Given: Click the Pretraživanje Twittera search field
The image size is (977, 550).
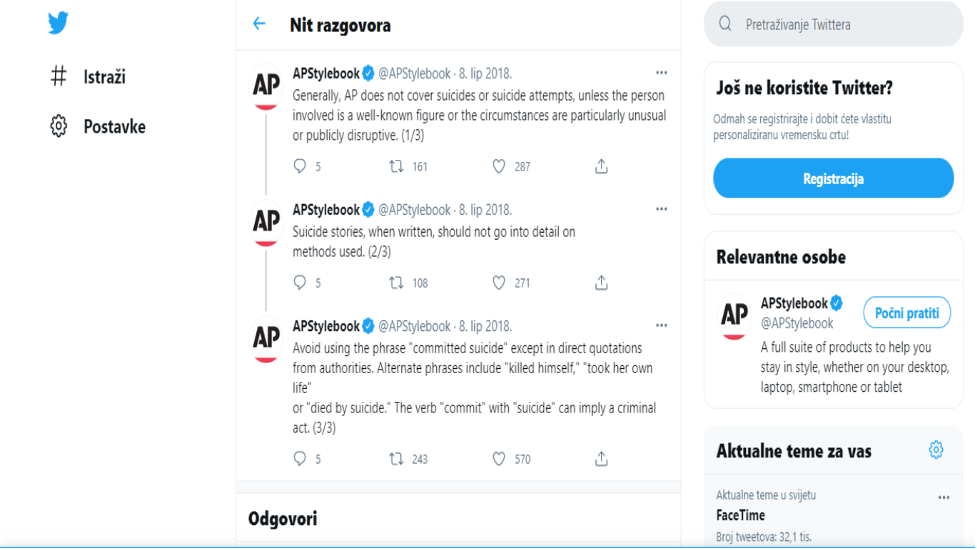Looking at the screenshot, I should (x=833, y=24).
